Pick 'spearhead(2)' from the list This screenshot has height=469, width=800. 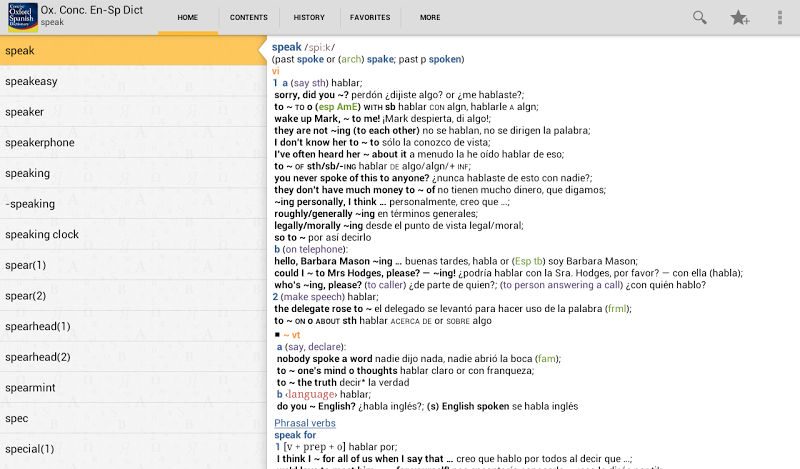132,357
